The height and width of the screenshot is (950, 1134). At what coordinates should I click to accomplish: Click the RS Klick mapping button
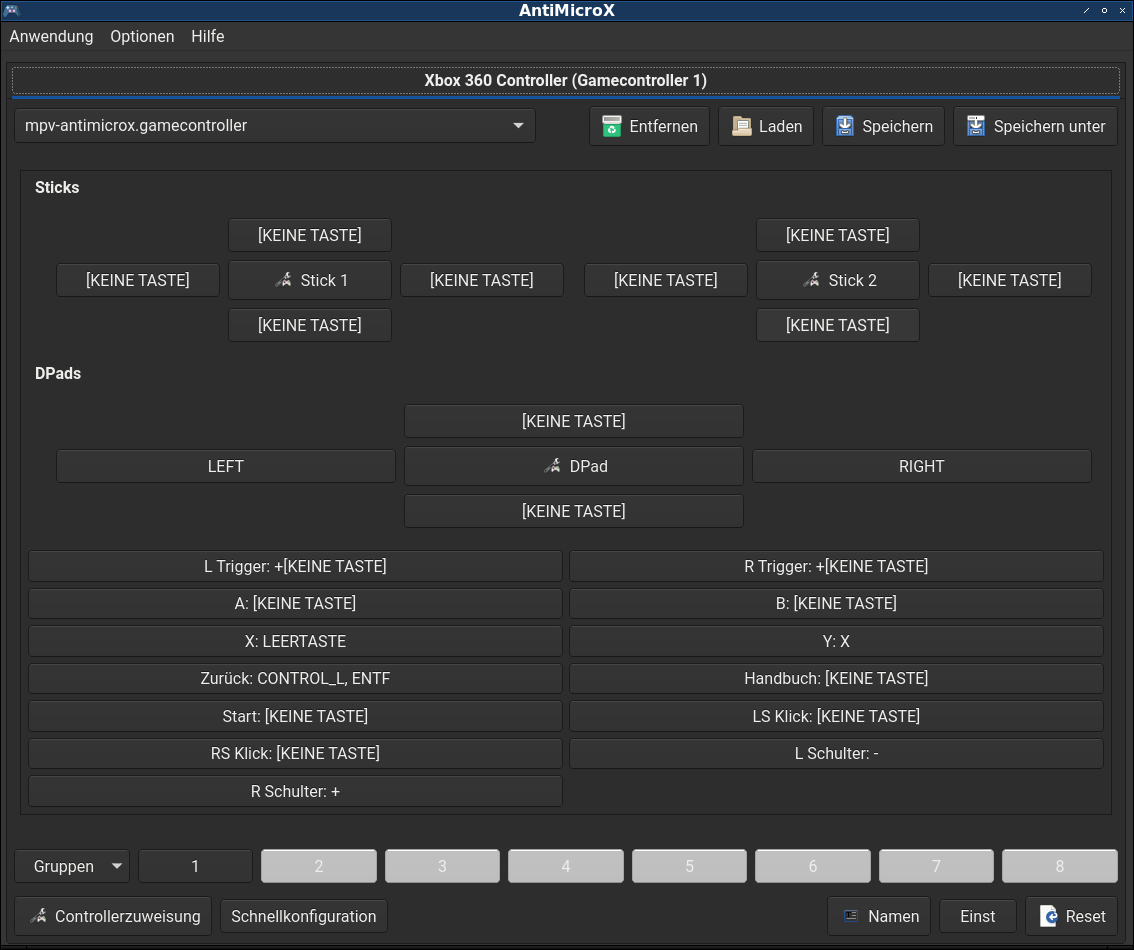295,753
